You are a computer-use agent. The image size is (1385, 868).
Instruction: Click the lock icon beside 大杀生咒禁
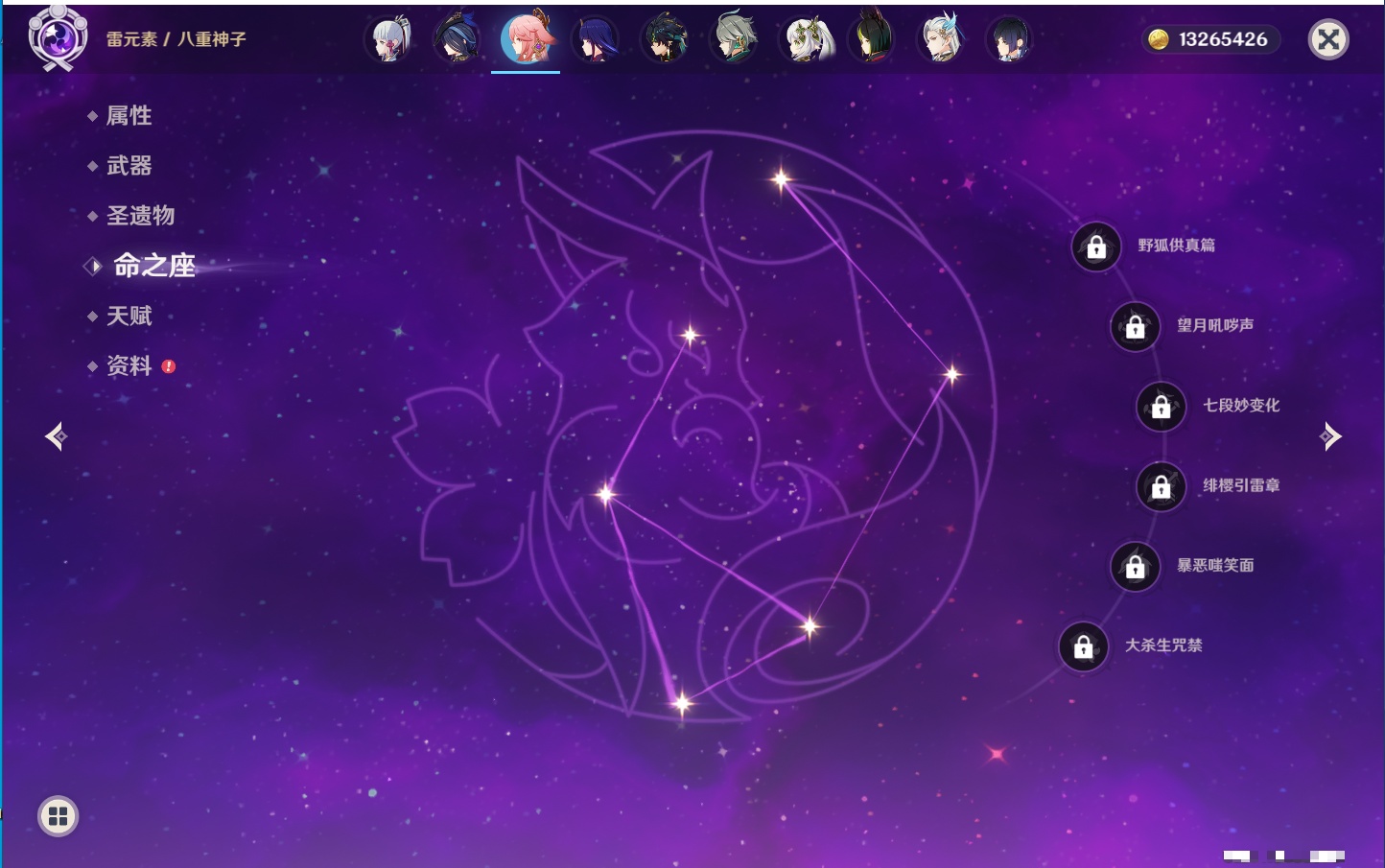click(1084, 647)
